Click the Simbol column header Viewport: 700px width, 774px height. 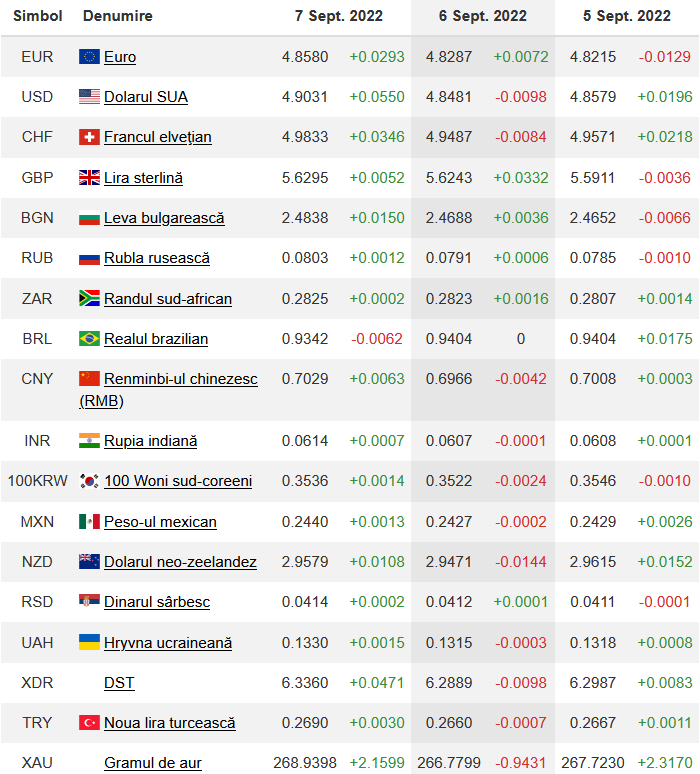click(x=37, y=16)
